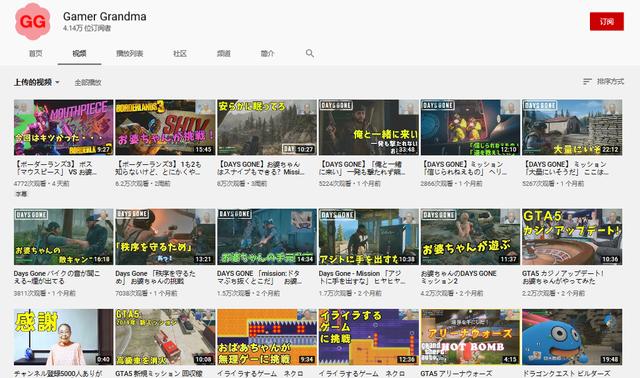
Task: Open the 22:12 Days Gone video title link
Action: coord(565,168)
